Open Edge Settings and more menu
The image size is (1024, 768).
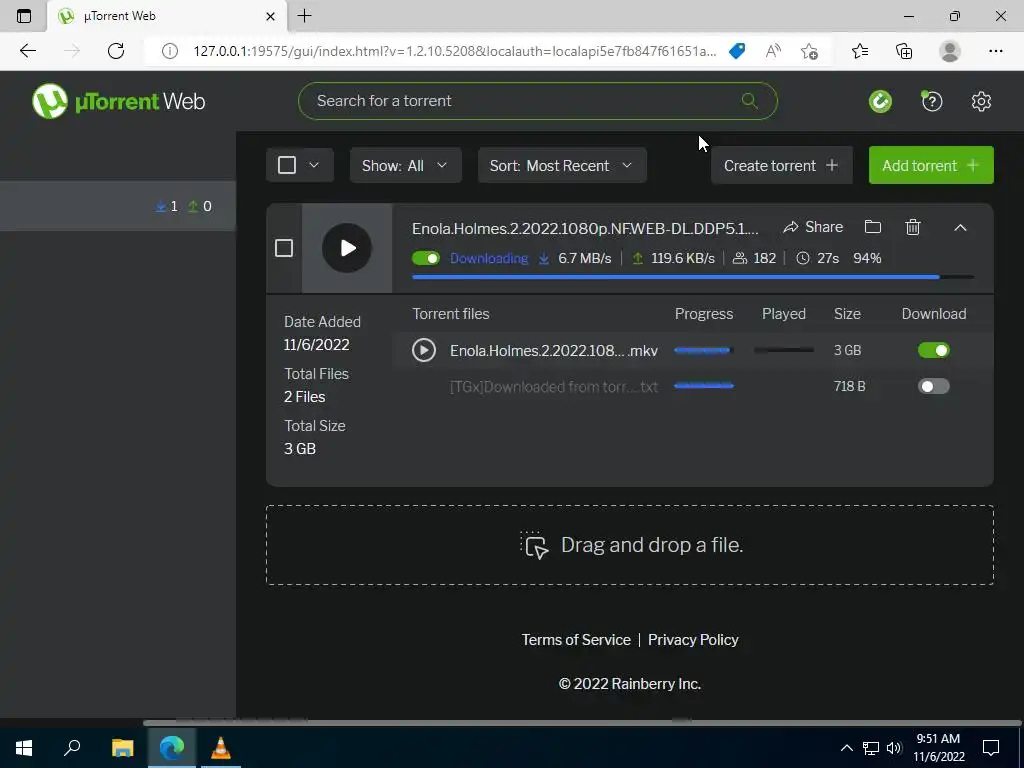point(995,51)
